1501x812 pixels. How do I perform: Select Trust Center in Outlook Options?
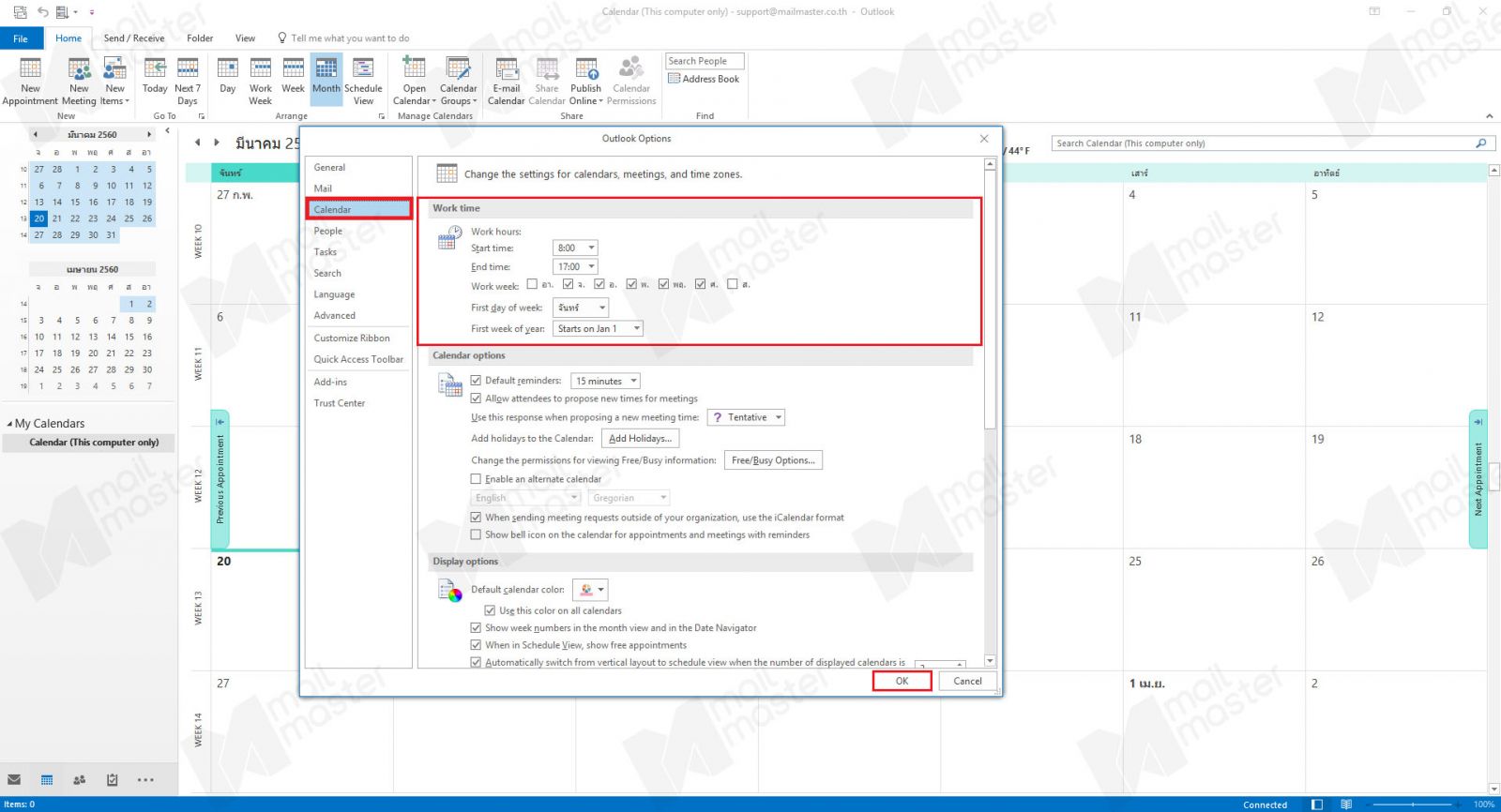pos(358,403)
